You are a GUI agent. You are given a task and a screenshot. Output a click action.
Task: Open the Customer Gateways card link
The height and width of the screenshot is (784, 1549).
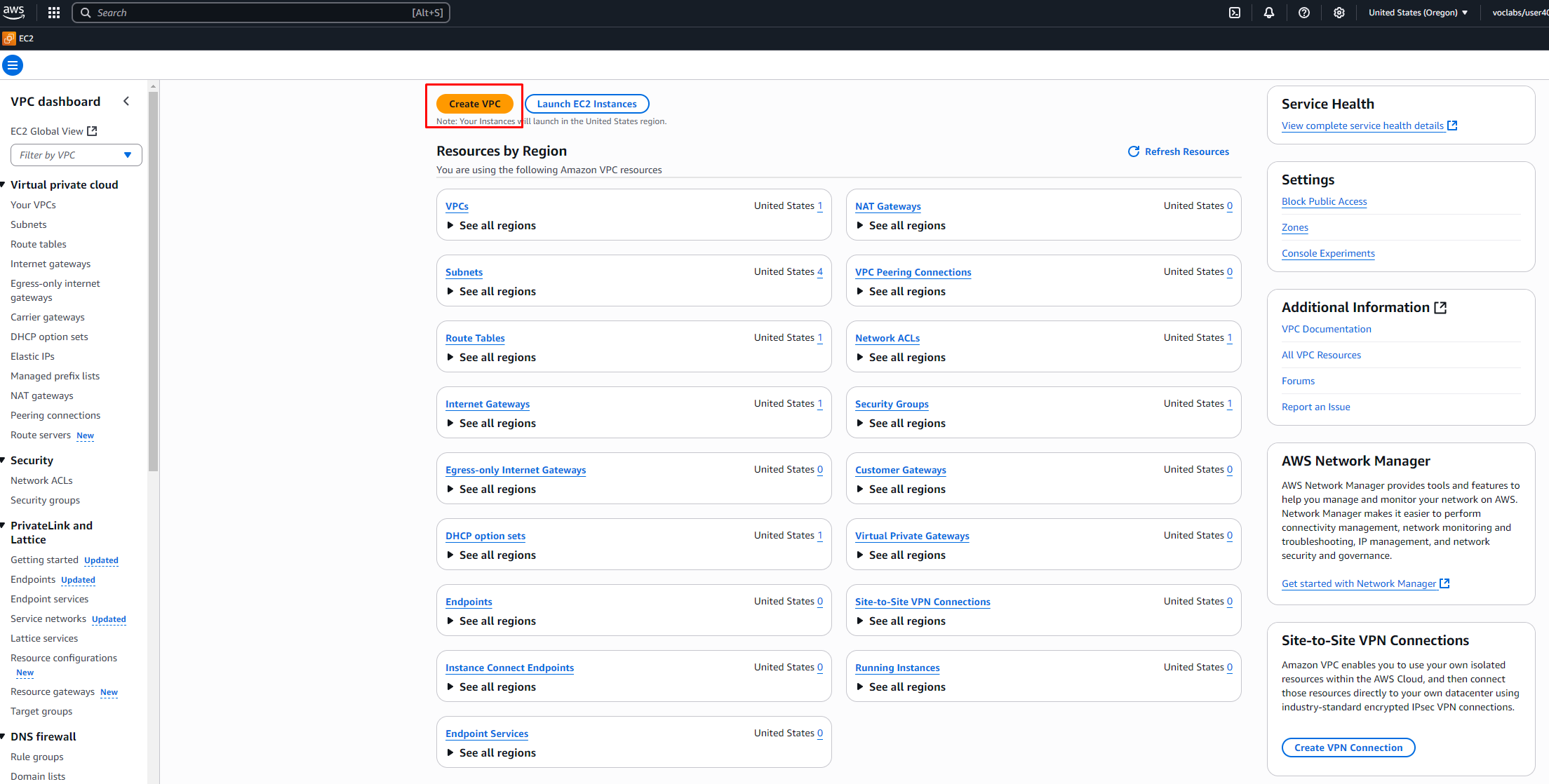[x=901, y=470]
